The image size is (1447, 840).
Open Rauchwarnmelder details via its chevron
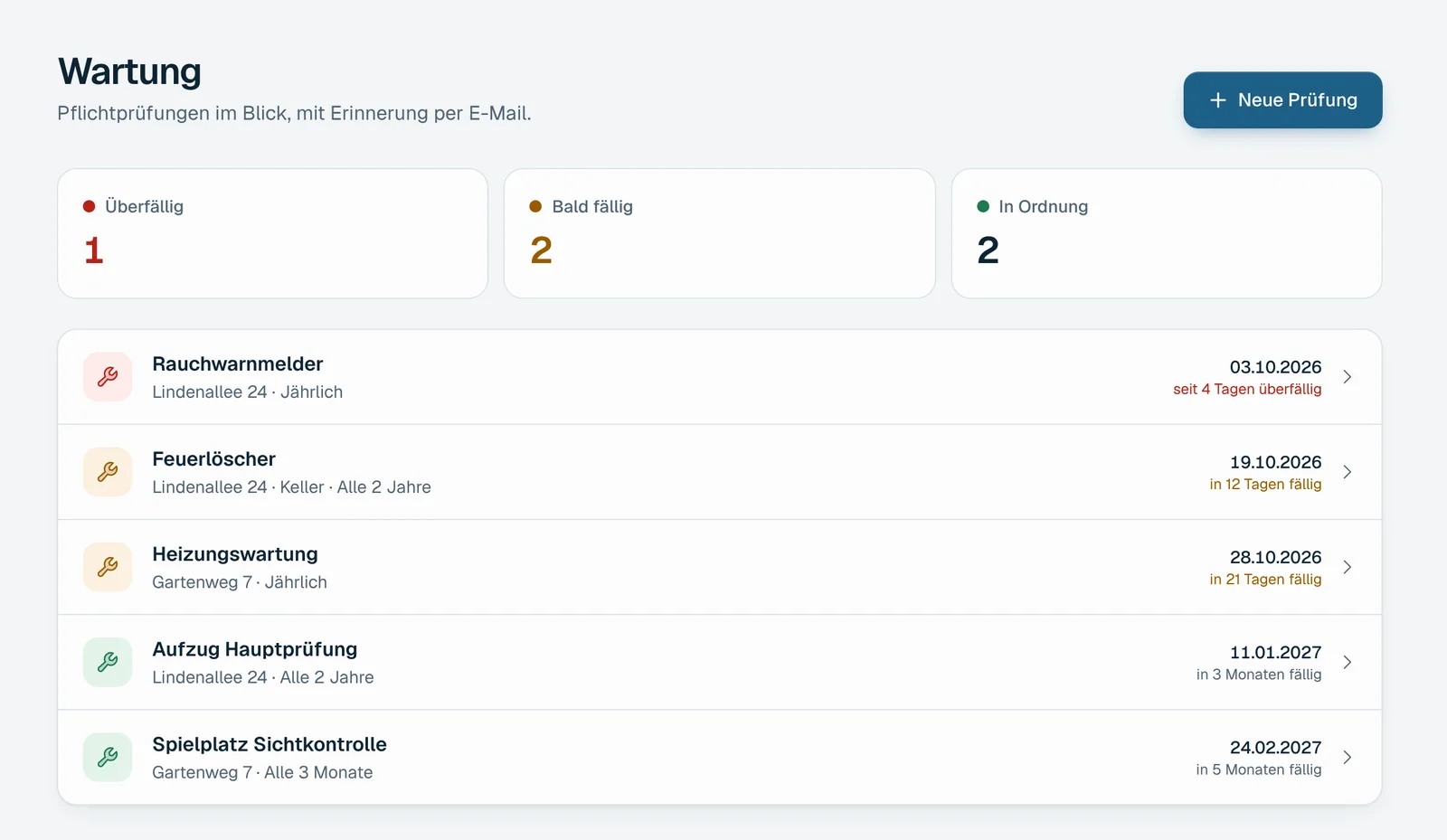(x=1348, y=377)
